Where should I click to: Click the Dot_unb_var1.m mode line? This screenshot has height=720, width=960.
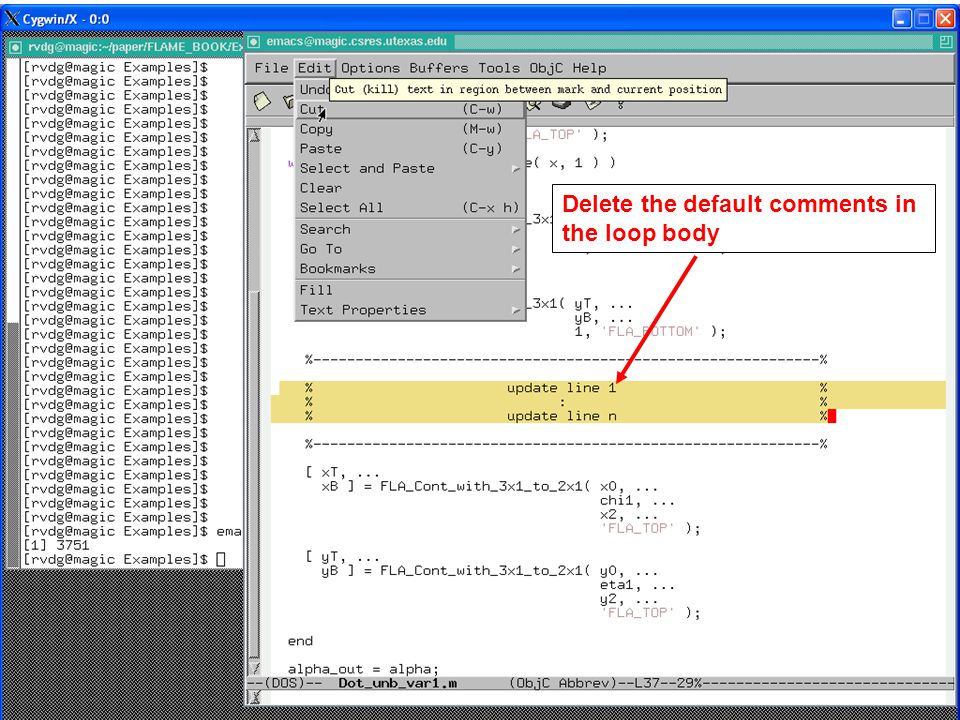[x=601, y=683]
